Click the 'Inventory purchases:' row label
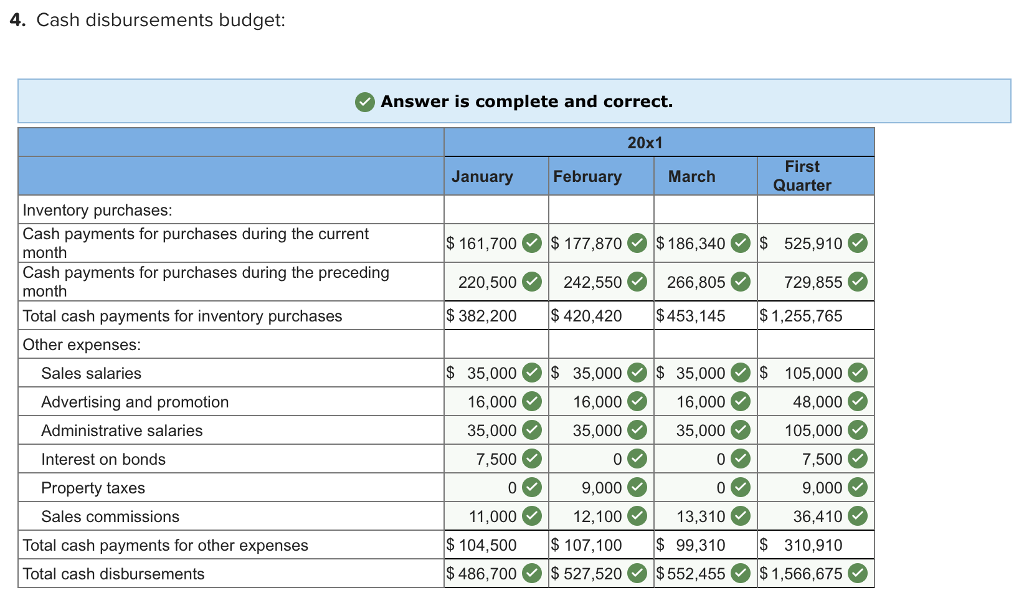1024x613 pixels. pyautogui.click(x=97, y=210)
